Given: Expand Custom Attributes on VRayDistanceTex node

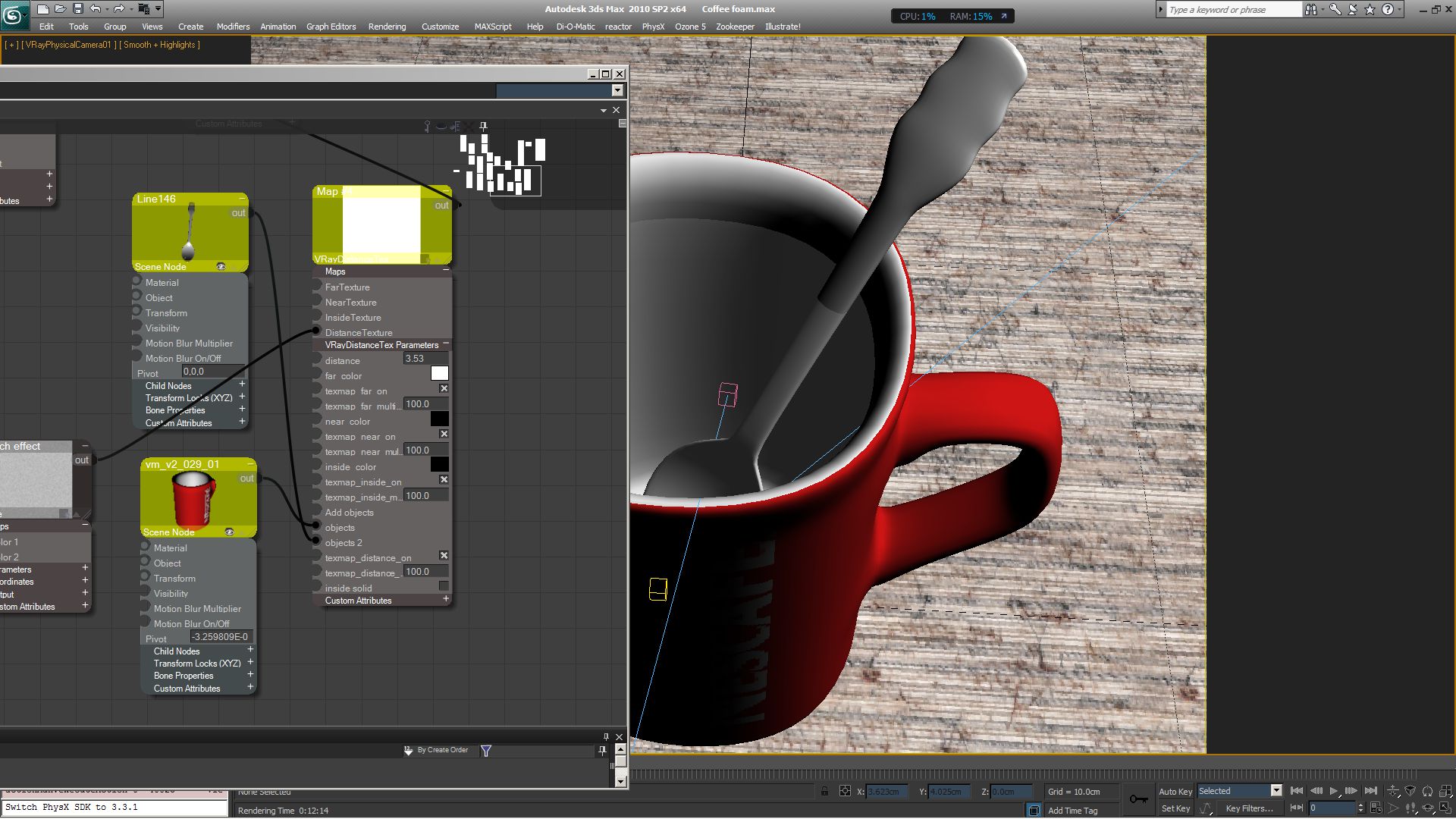Looking at the screenshot, I should (x=446, y=600).
